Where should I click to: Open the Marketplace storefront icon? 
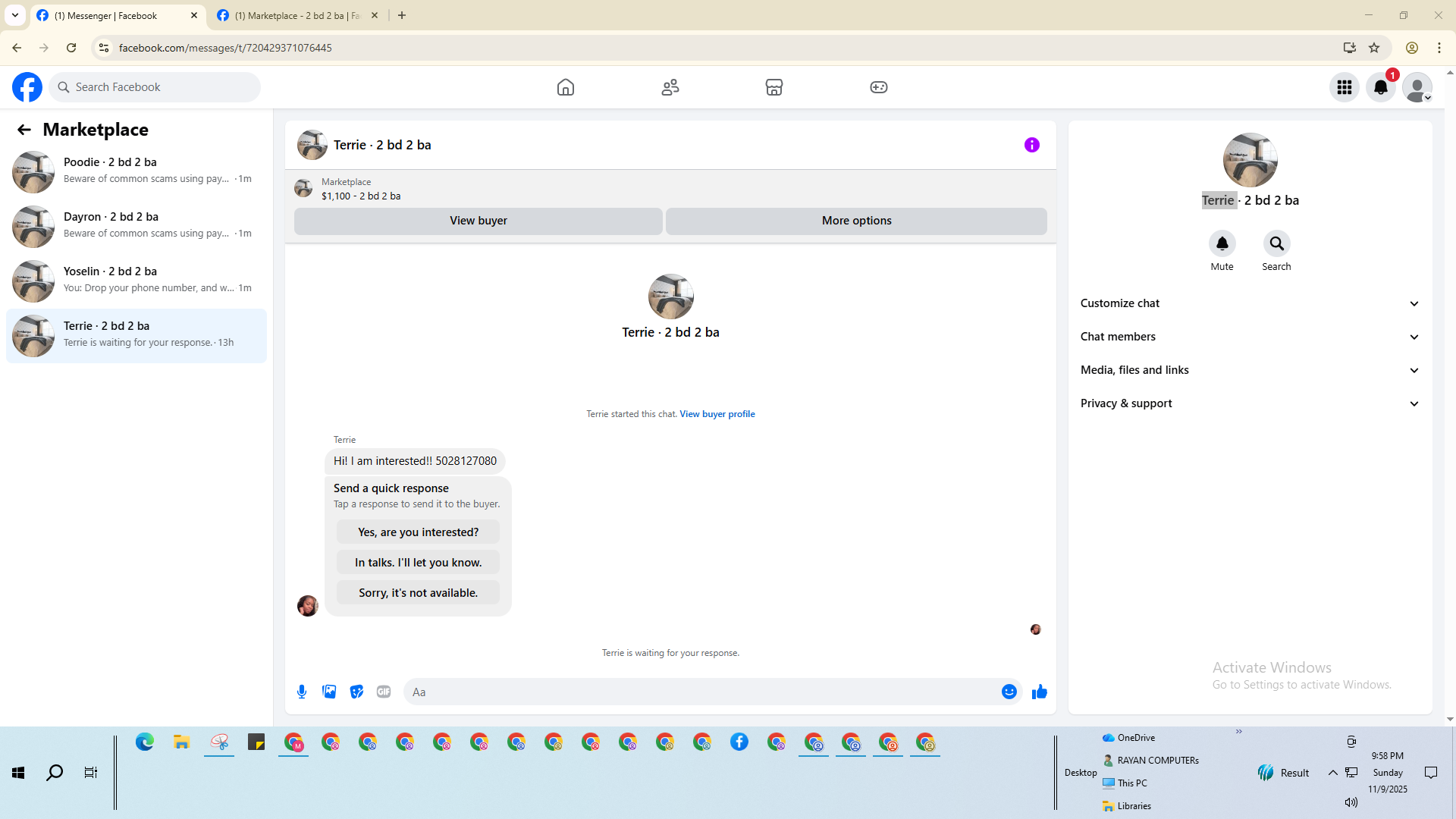click(774, 87)
